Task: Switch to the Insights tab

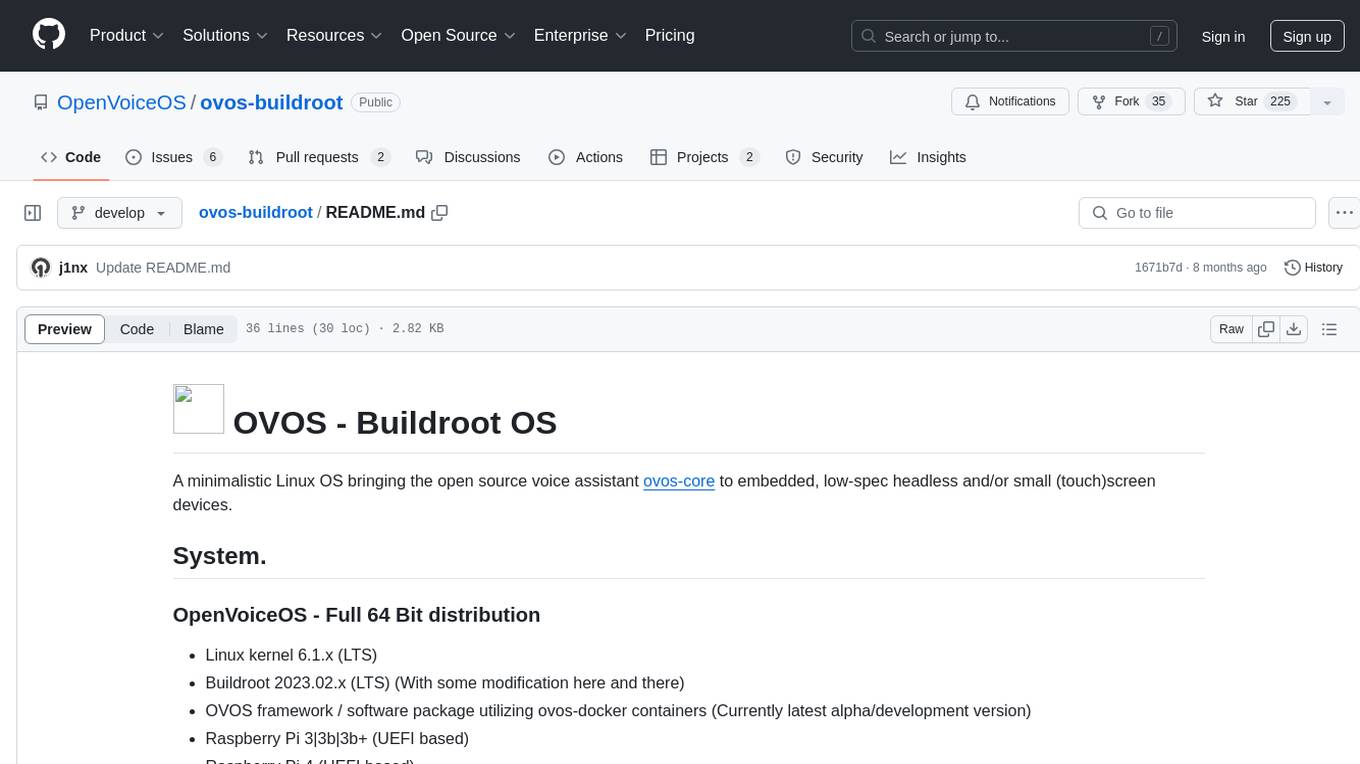Action: pos(928,157)
